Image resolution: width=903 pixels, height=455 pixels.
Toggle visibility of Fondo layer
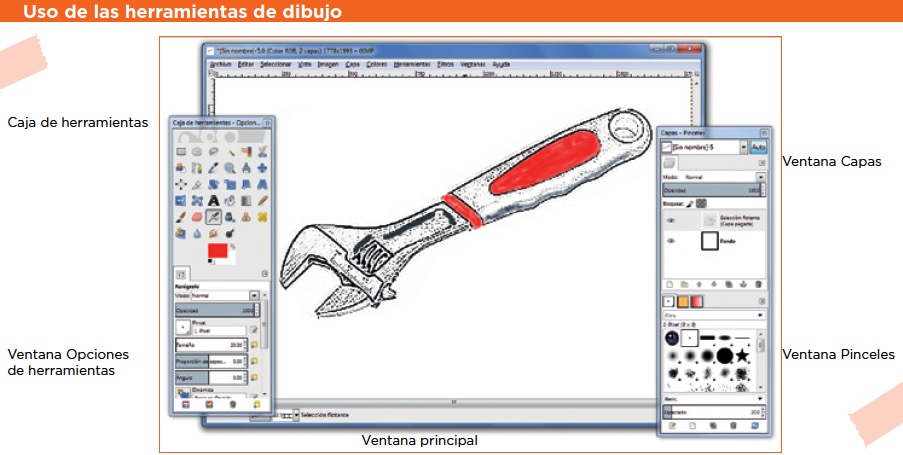(670, 241)
